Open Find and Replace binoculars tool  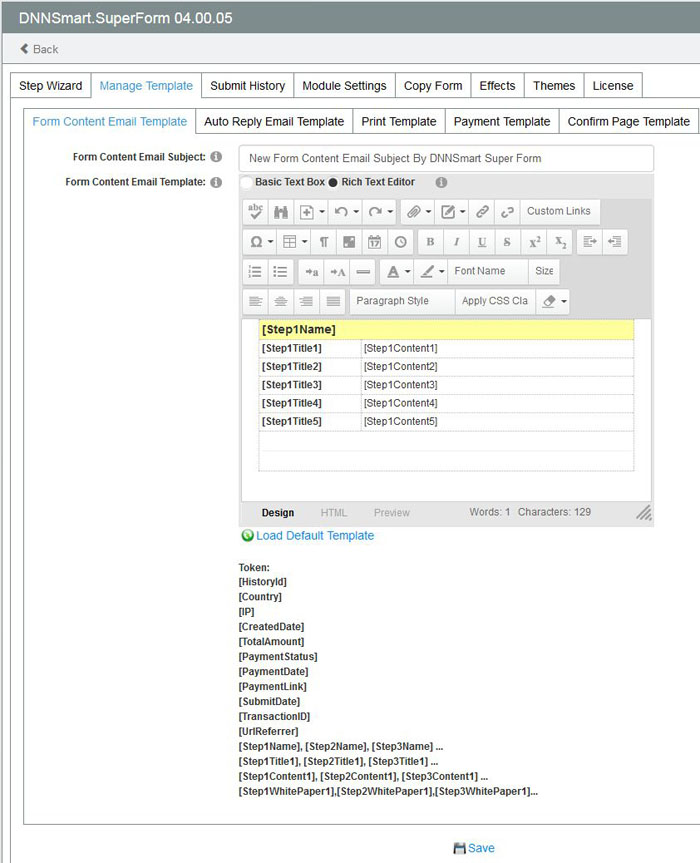(x=281, y=212)
